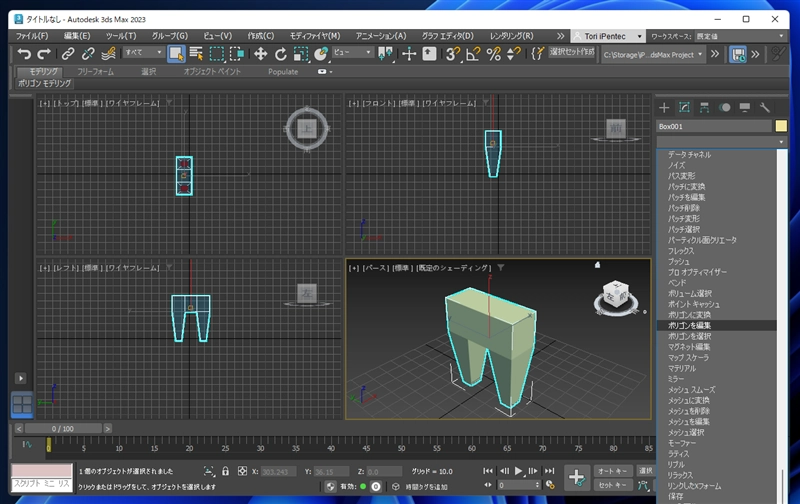Open the アニメーション(A) menu
This screenshot has width=800, height=504.
[381, 36]
